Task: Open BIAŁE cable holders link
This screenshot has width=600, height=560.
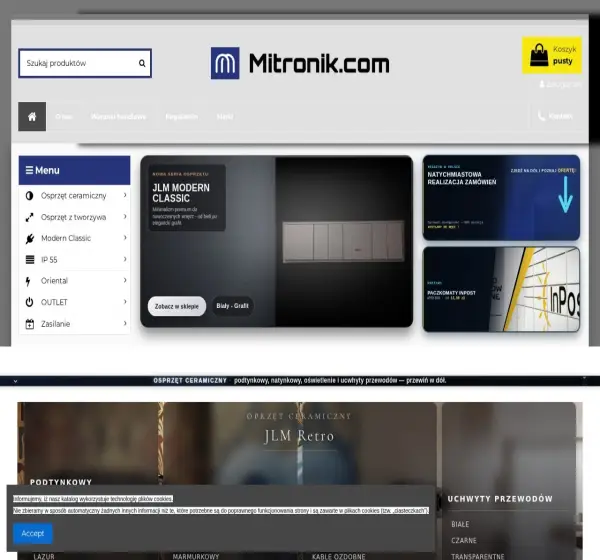Action: coord(460,524)
